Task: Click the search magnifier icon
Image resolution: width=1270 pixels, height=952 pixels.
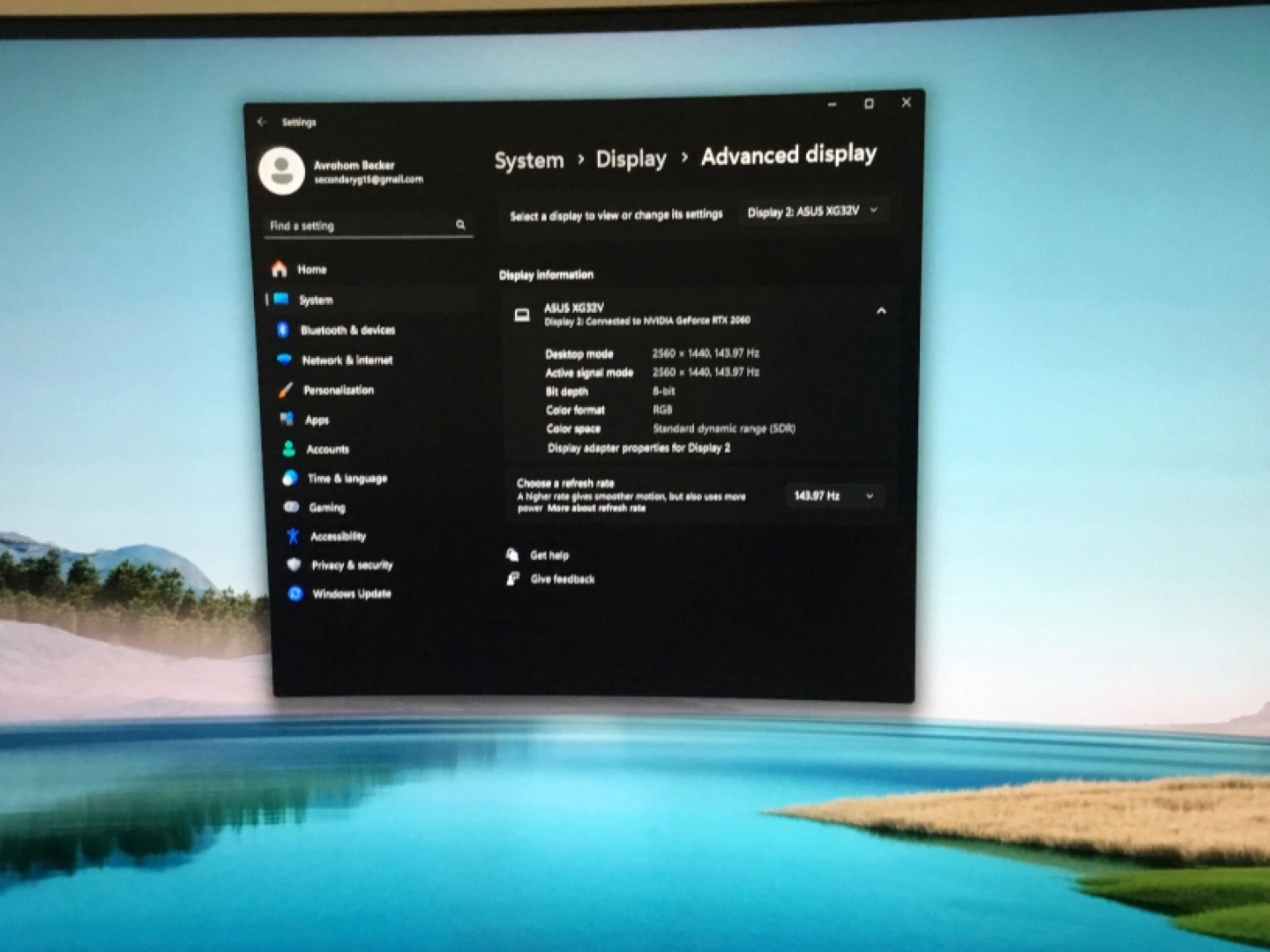Action: (460, 225)
